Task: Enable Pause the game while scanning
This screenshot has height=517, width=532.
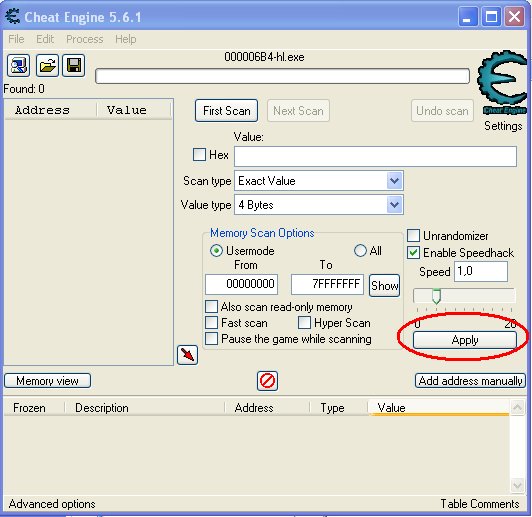Action: (x=211, y=339)
